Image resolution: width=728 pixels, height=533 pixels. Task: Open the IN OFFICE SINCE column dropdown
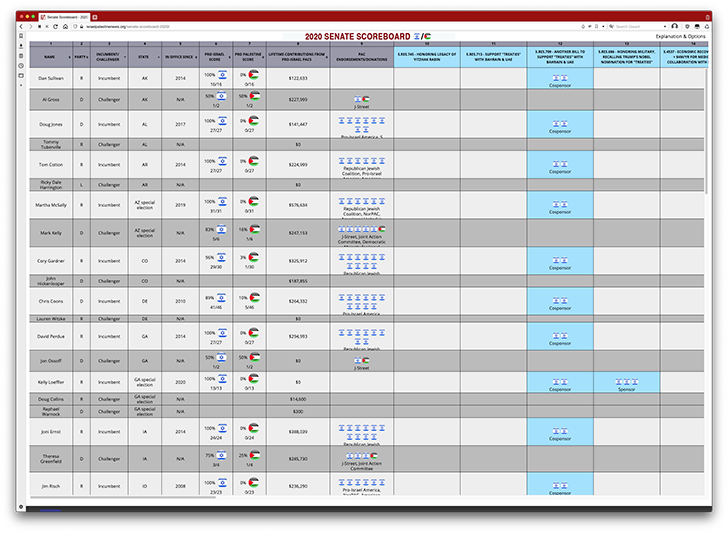pyautogui.click(x=194, y=59)
